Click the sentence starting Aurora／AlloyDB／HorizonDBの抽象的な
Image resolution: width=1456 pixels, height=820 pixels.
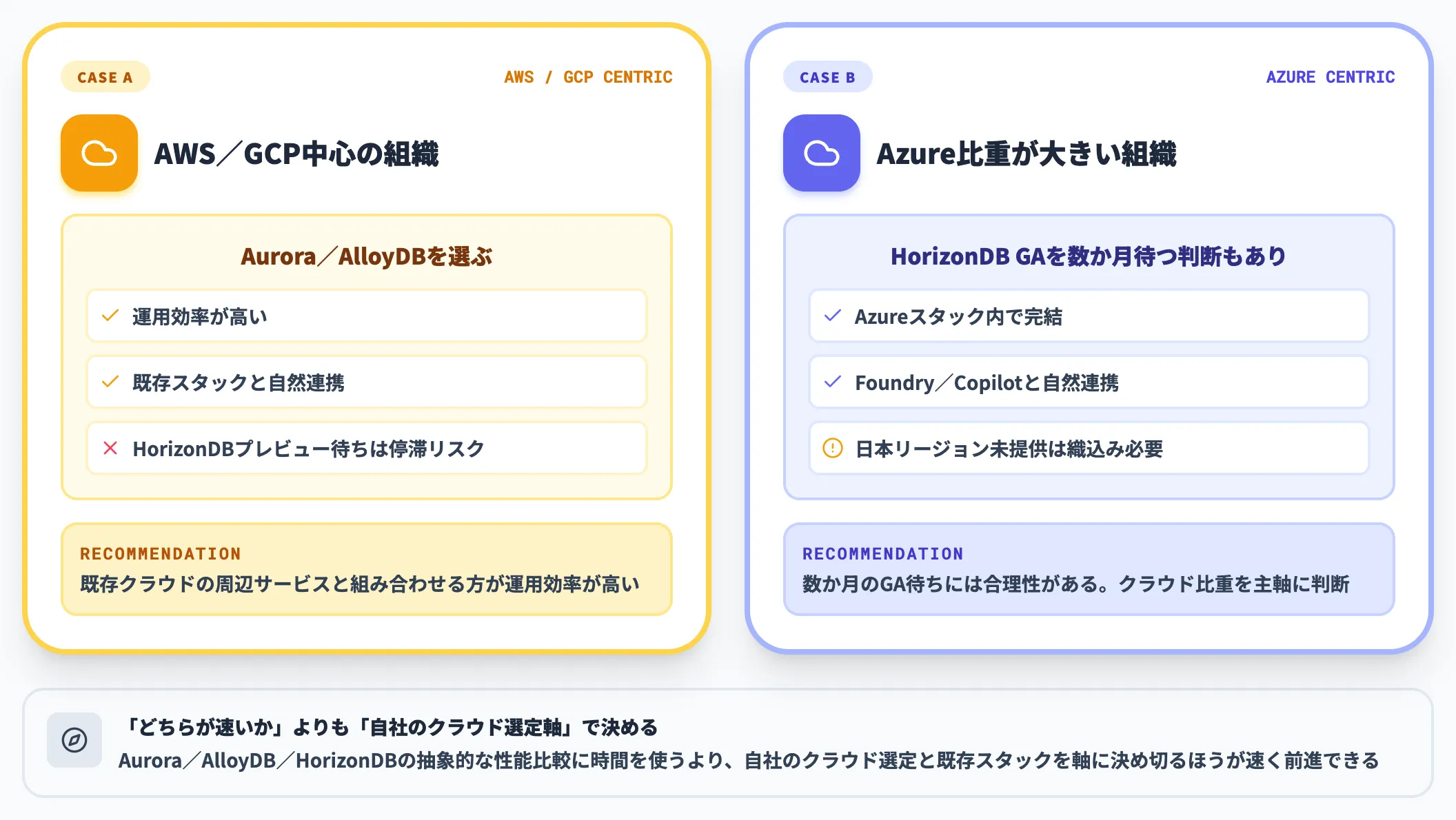pyautogui.click(x=749, y=761)
